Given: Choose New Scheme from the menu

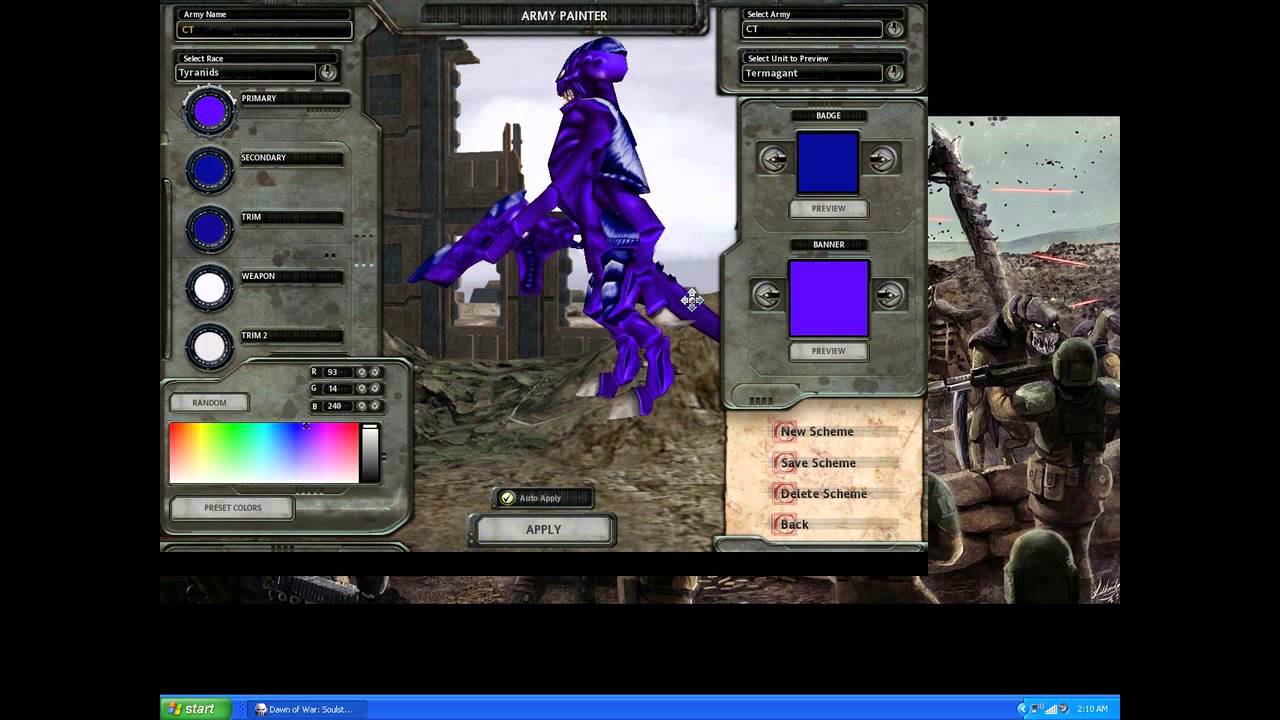Looking at the screenshot, I should 817,432.
